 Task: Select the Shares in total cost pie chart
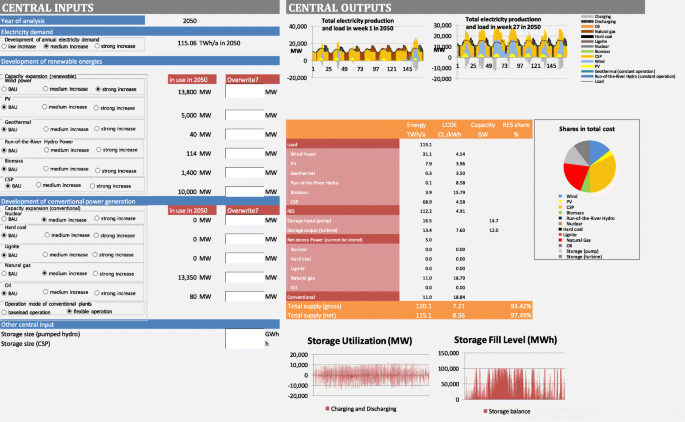coord(587,190)
